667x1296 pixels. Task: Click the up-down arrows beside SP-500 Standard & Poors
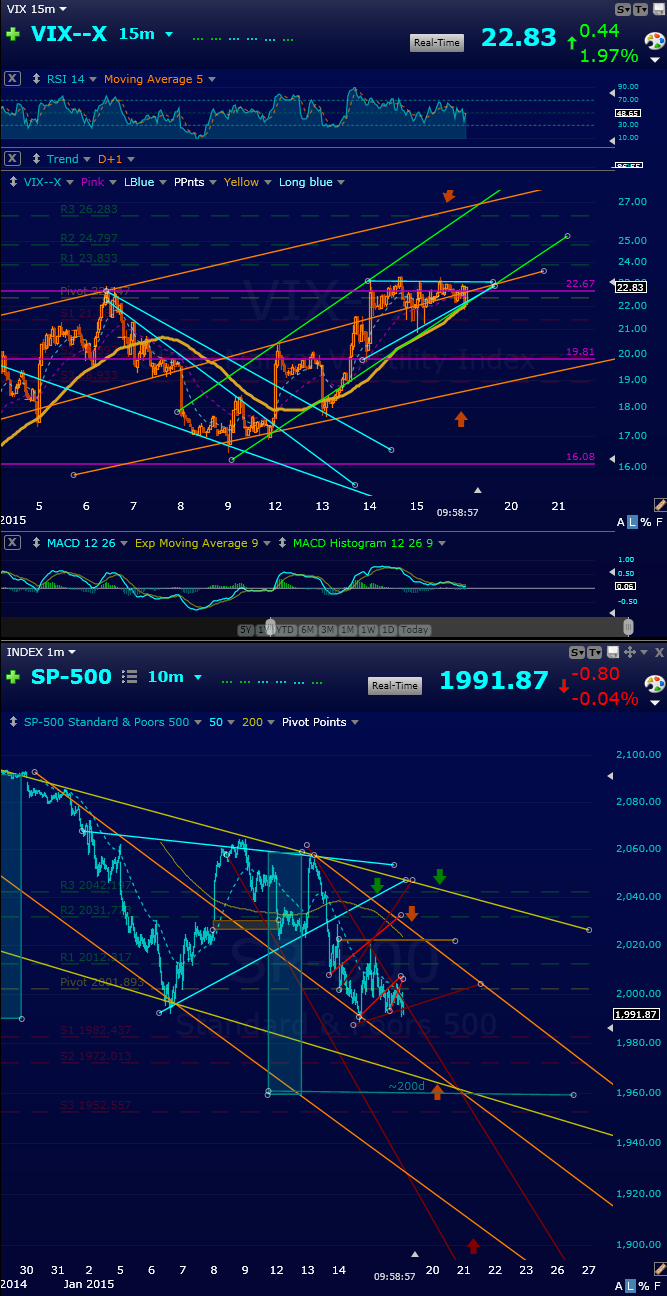(x=14, y=722)
